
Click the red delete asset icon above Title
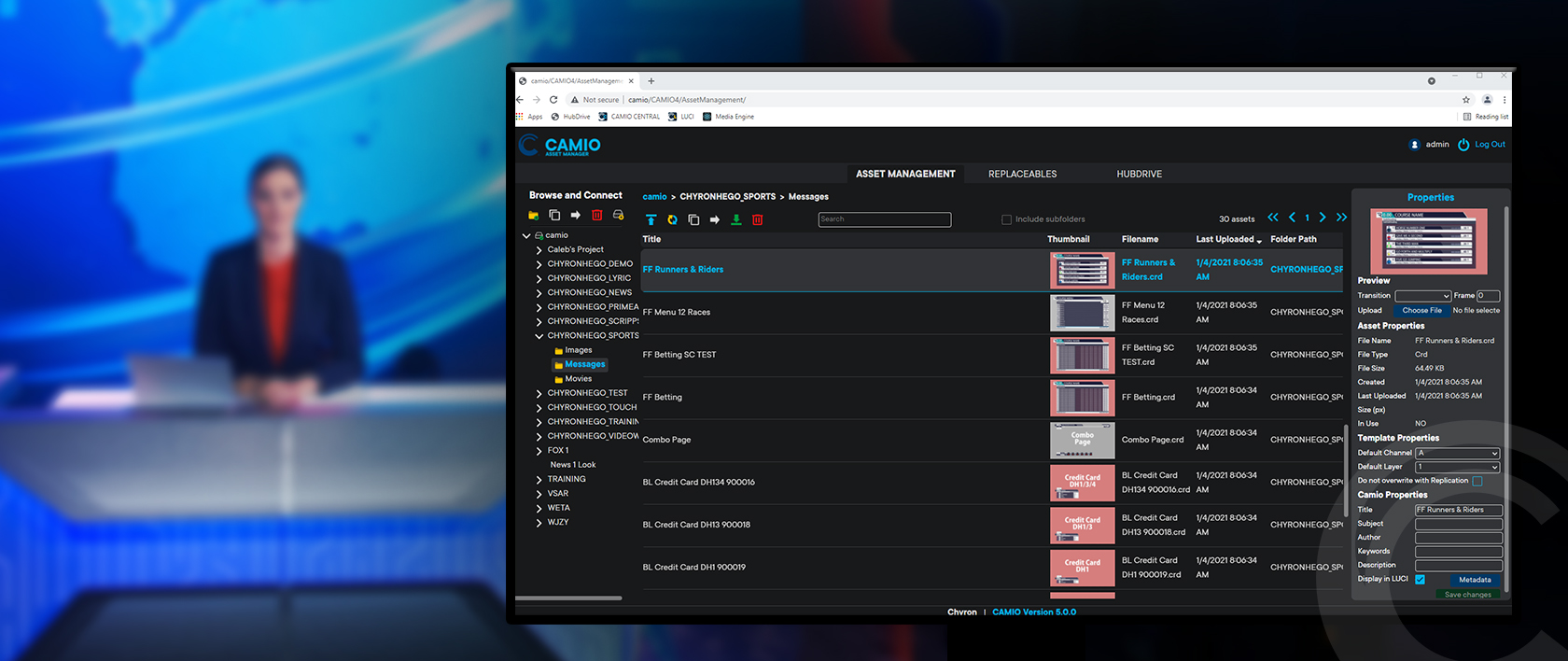[757, 220]
